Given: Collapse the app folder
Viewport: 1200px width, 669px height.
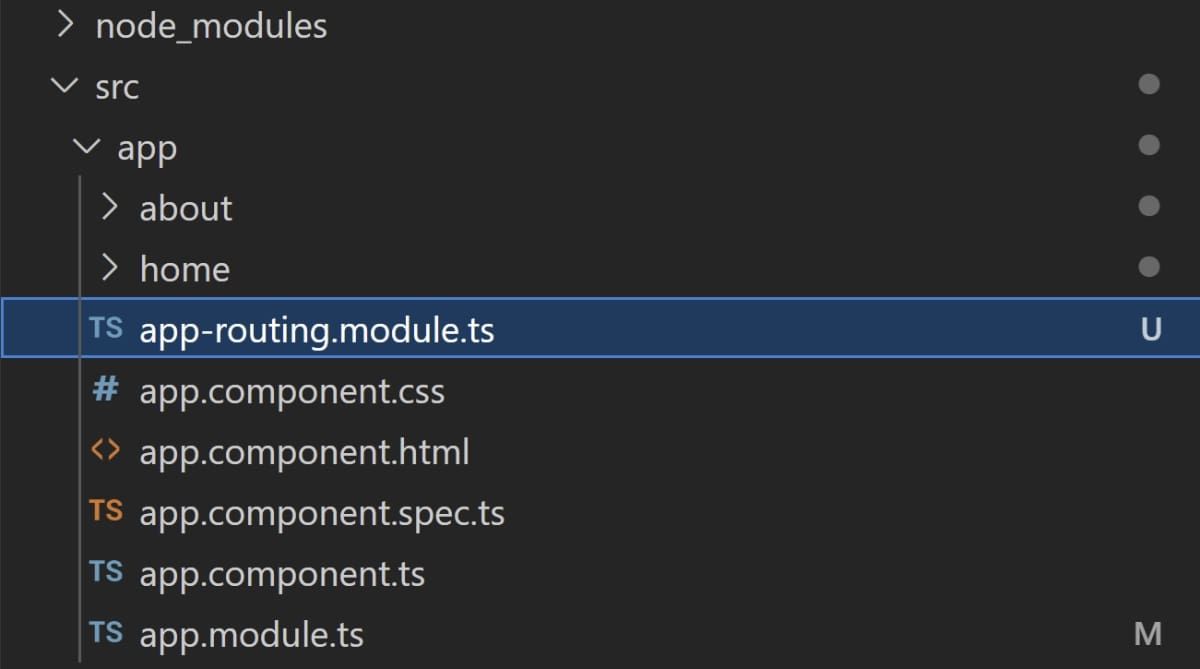Looking at the screenshot, I should pyautogui.click(x=85, y=147).
